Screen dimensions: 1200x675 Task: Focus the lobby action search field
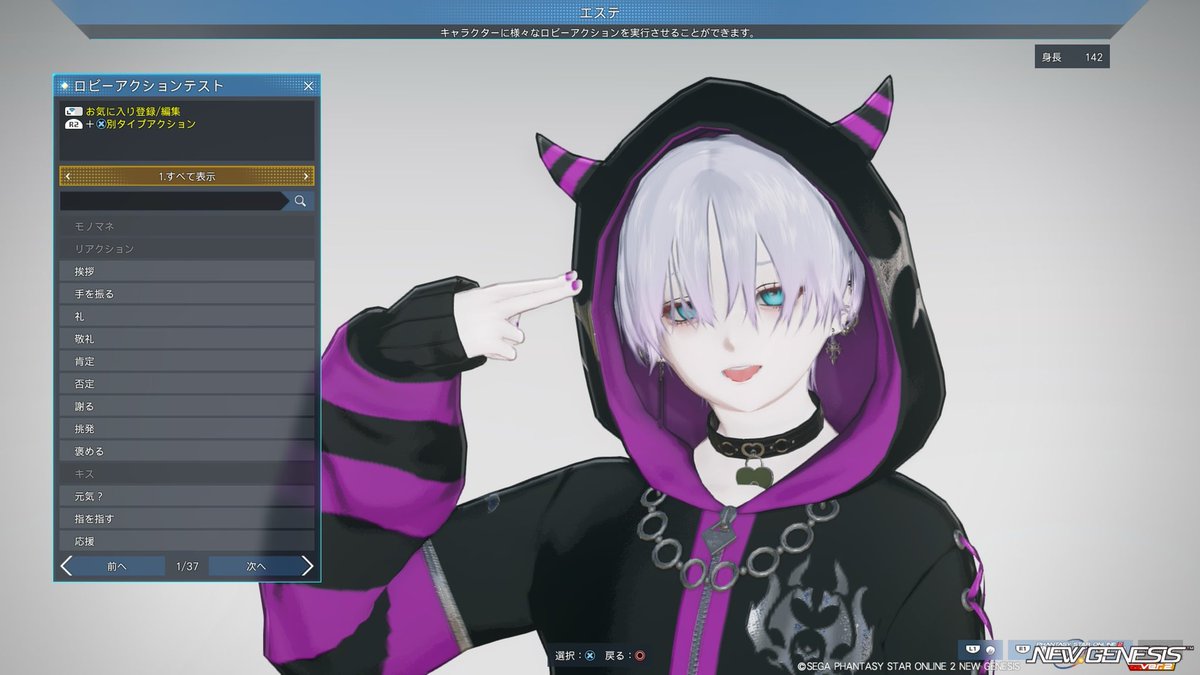(173, 201)
